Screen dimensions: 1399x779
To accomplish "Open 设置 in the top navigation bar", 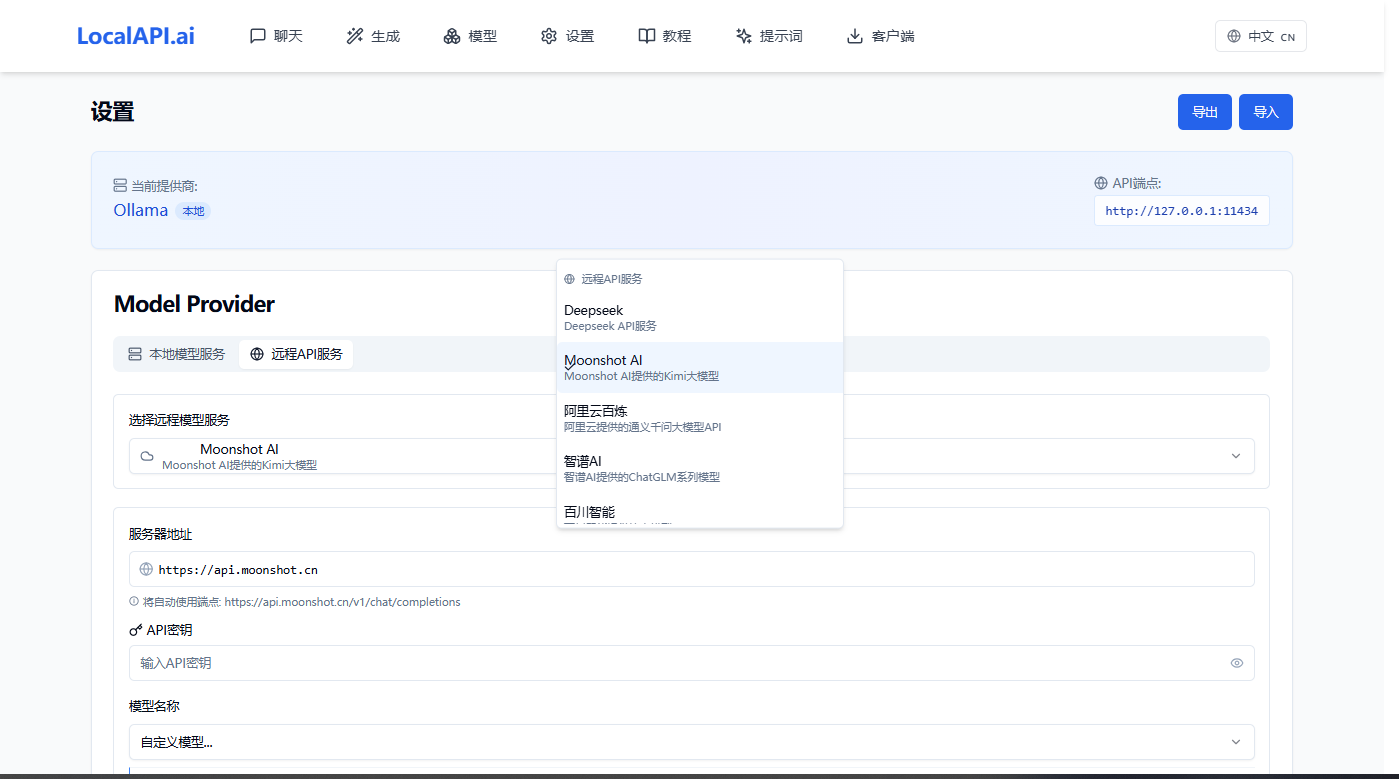I will coord(567,36).
